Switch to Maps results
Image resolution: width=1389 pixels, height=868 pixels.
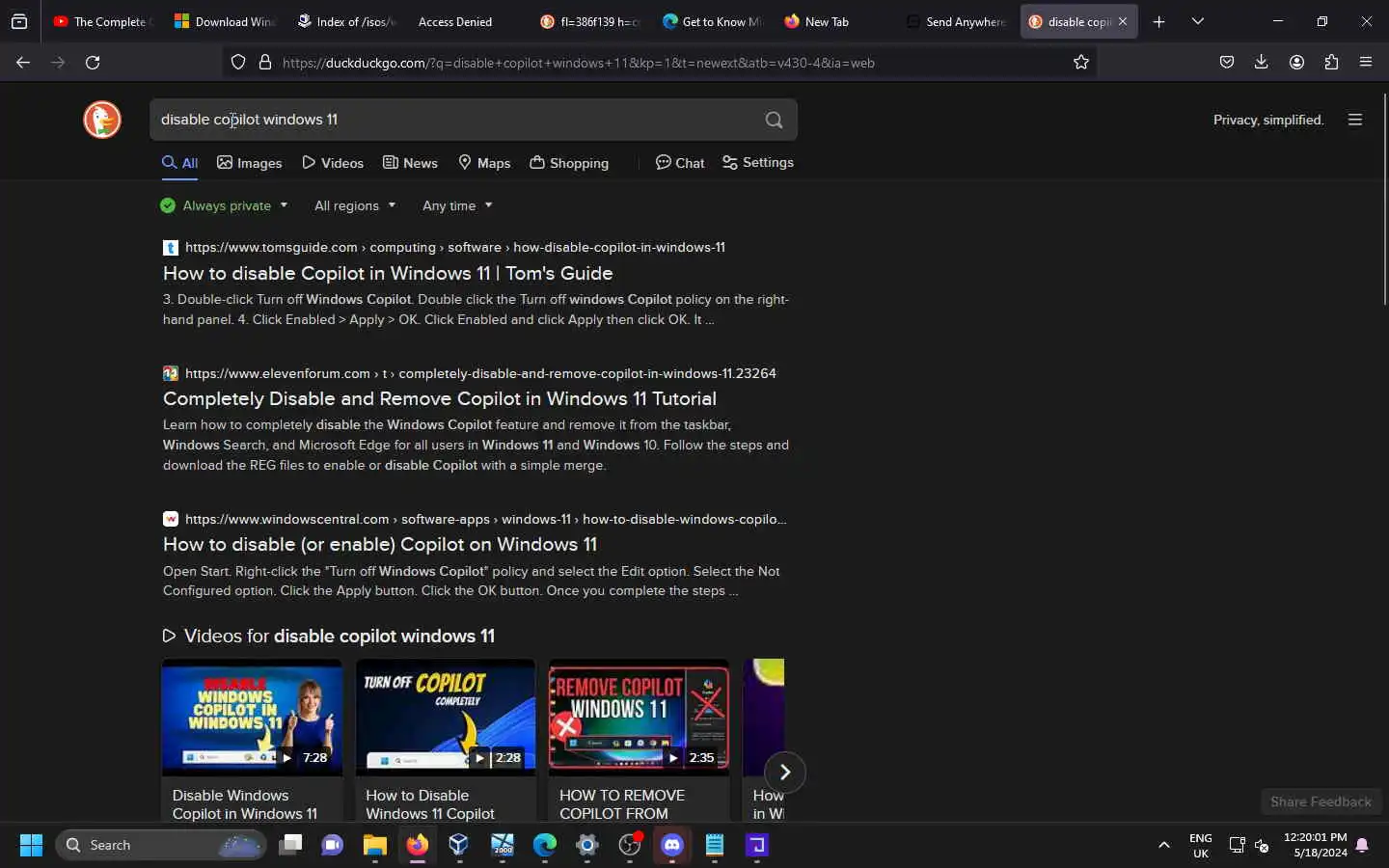[484, 163]
